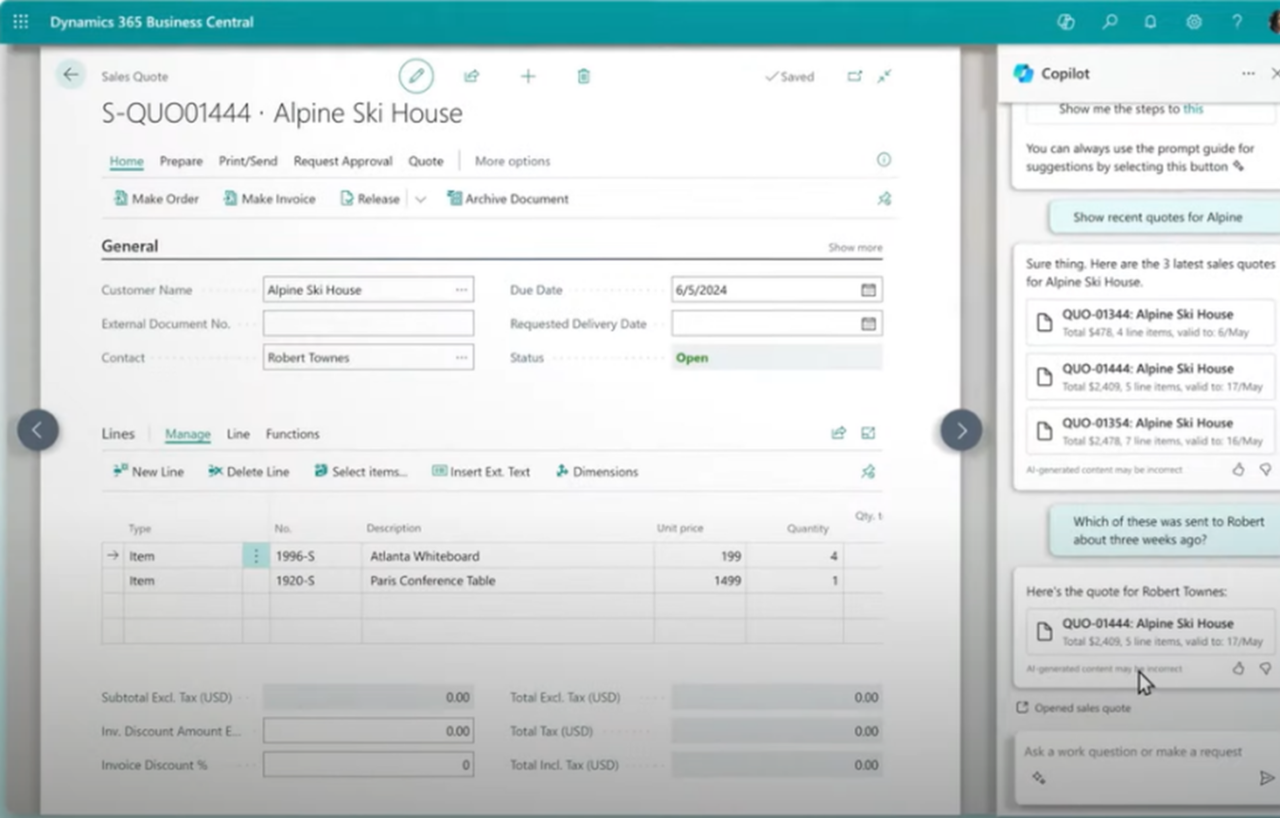Open the notifications bell
This screenshot has height=818, width=1280.
[1151, 21]
